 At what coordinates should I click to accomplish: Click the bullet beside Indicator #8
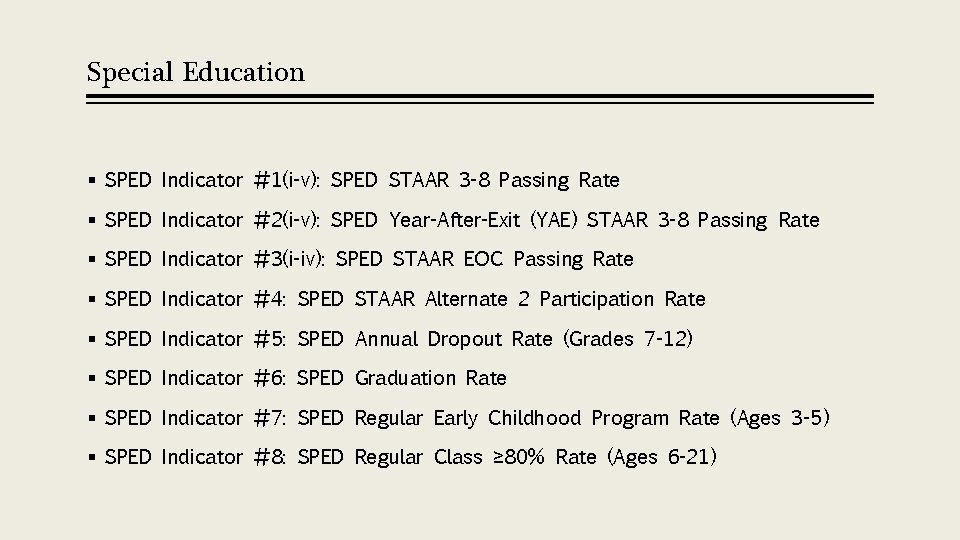click(x=92, y=457)
